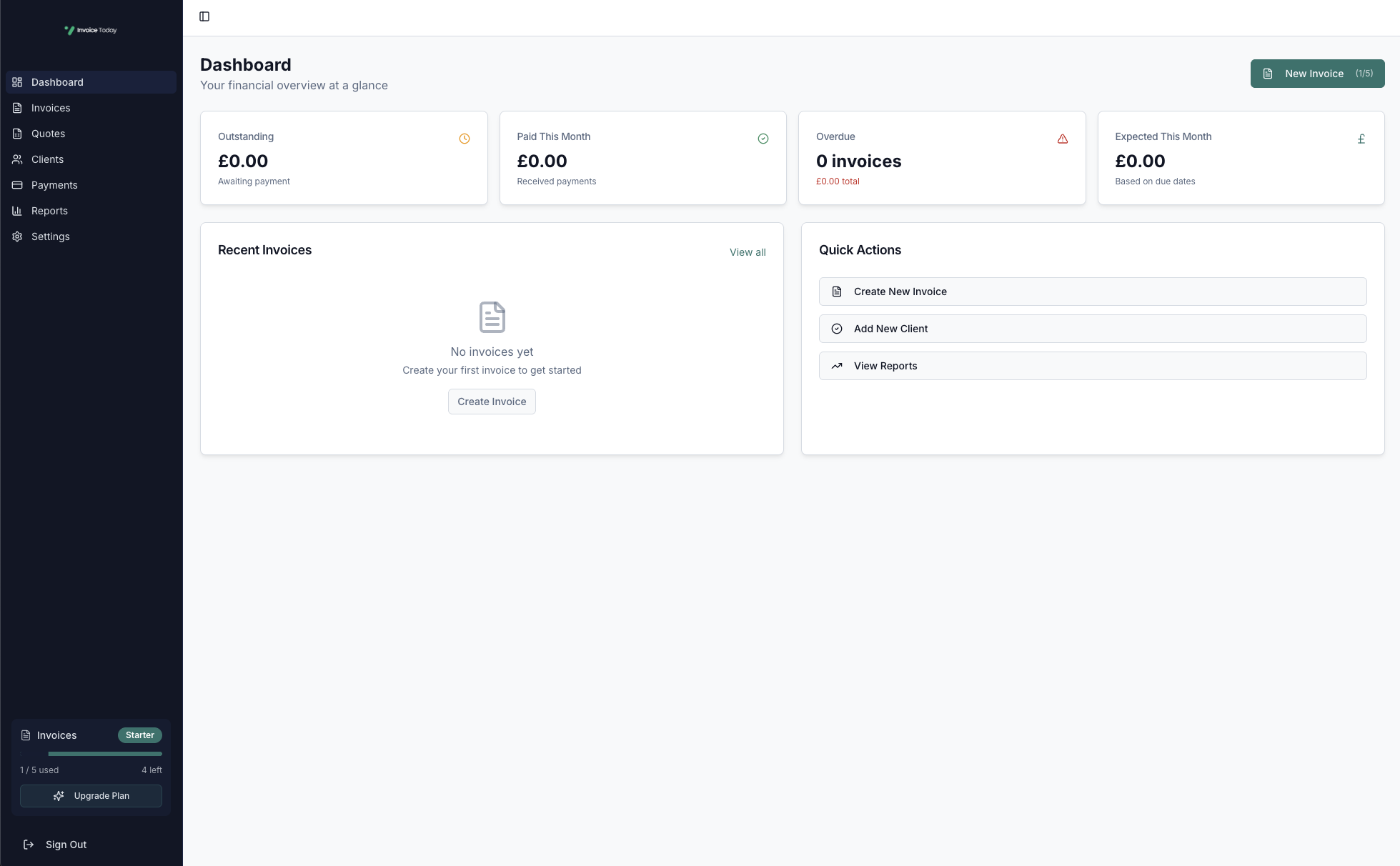Click the warning triangle on Overdue card
This screenshot has width=1400, height=866.
pyautogui.click(x=1062, y=138)
